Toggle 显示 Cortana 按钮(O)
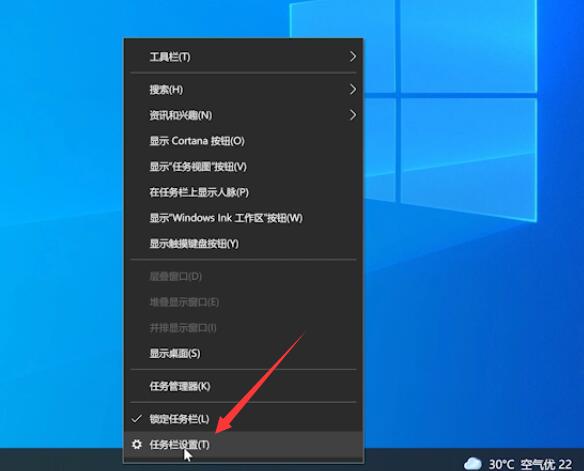 (243, 141)
